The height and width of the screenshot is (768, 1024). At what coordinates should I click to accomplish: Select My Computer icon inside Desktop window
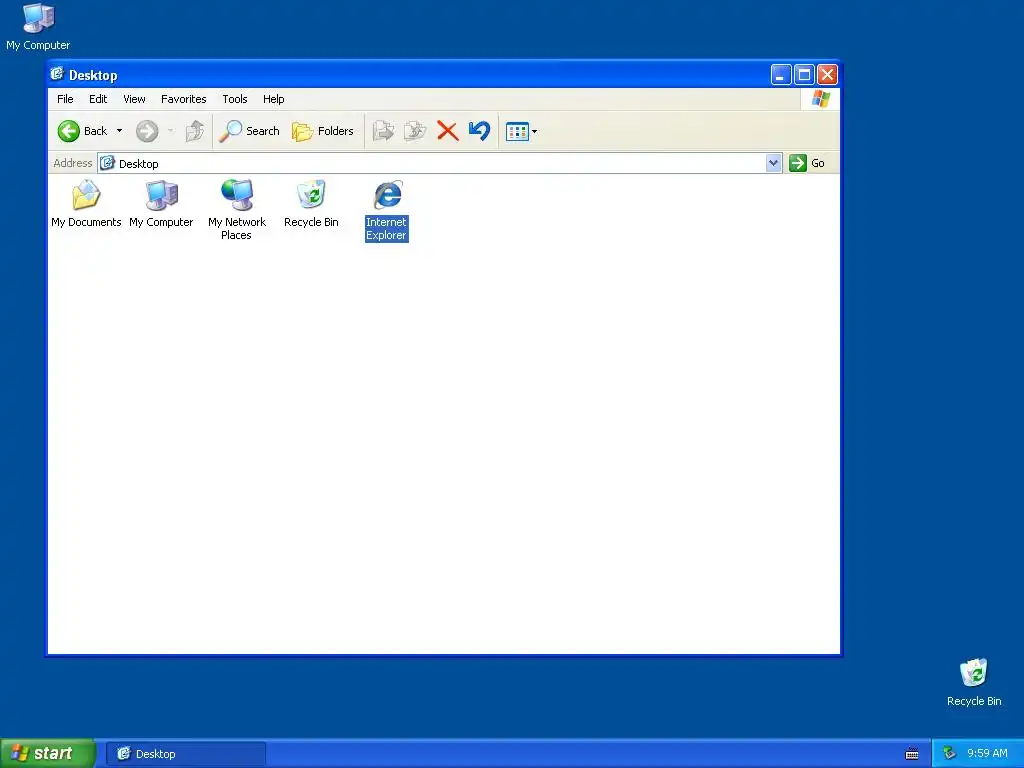[x=161, y=204]
